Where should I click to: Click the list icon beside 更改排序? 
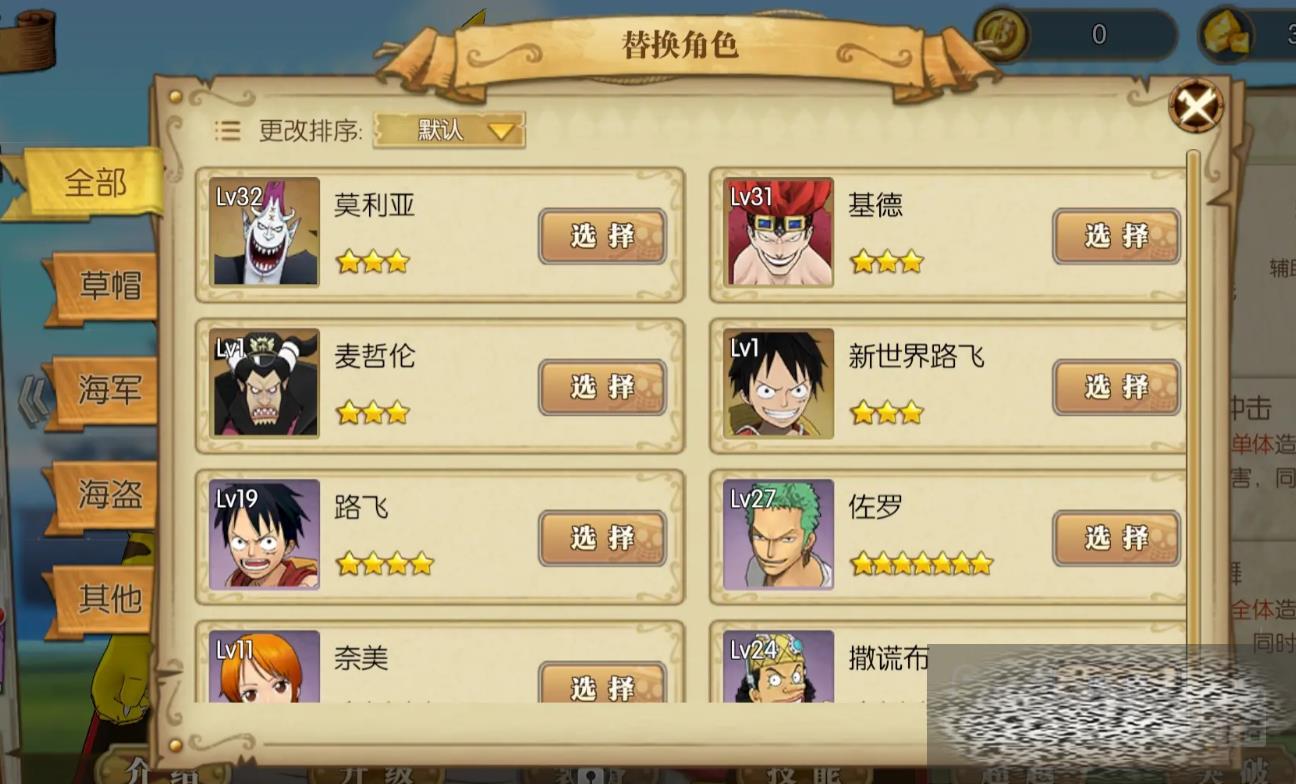tap(227, 130)
